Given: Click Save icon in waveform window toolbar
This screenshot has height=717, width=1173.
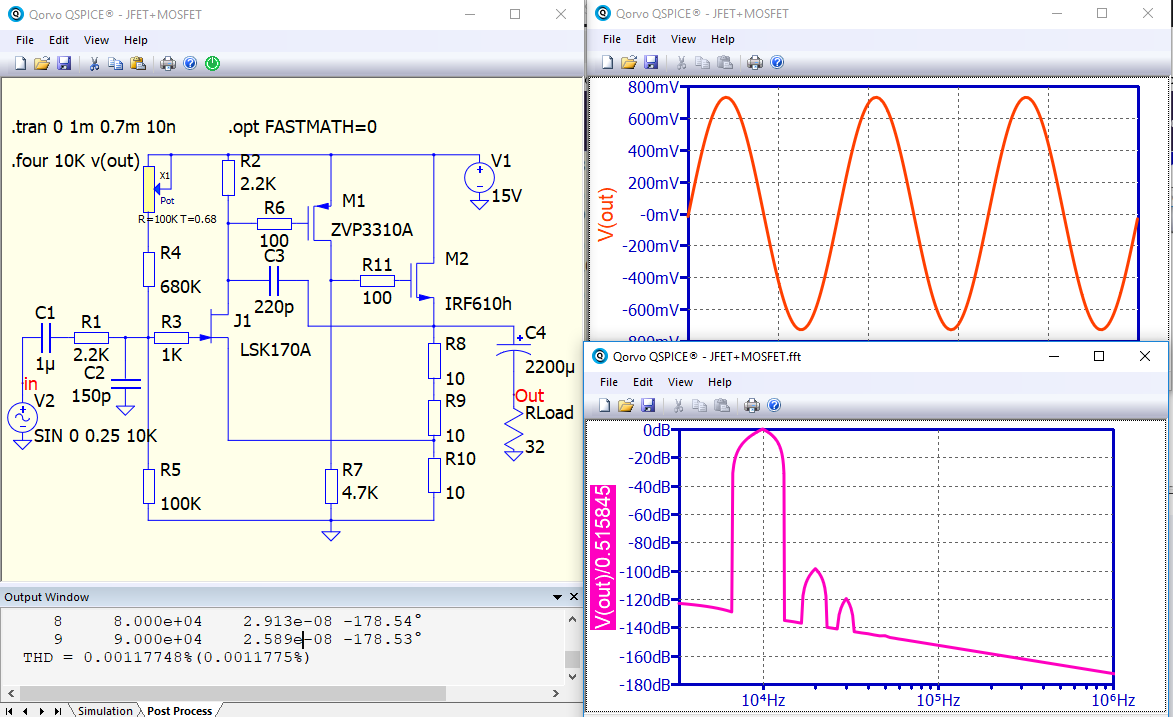Looking at the screenshot, I should 651,62.
